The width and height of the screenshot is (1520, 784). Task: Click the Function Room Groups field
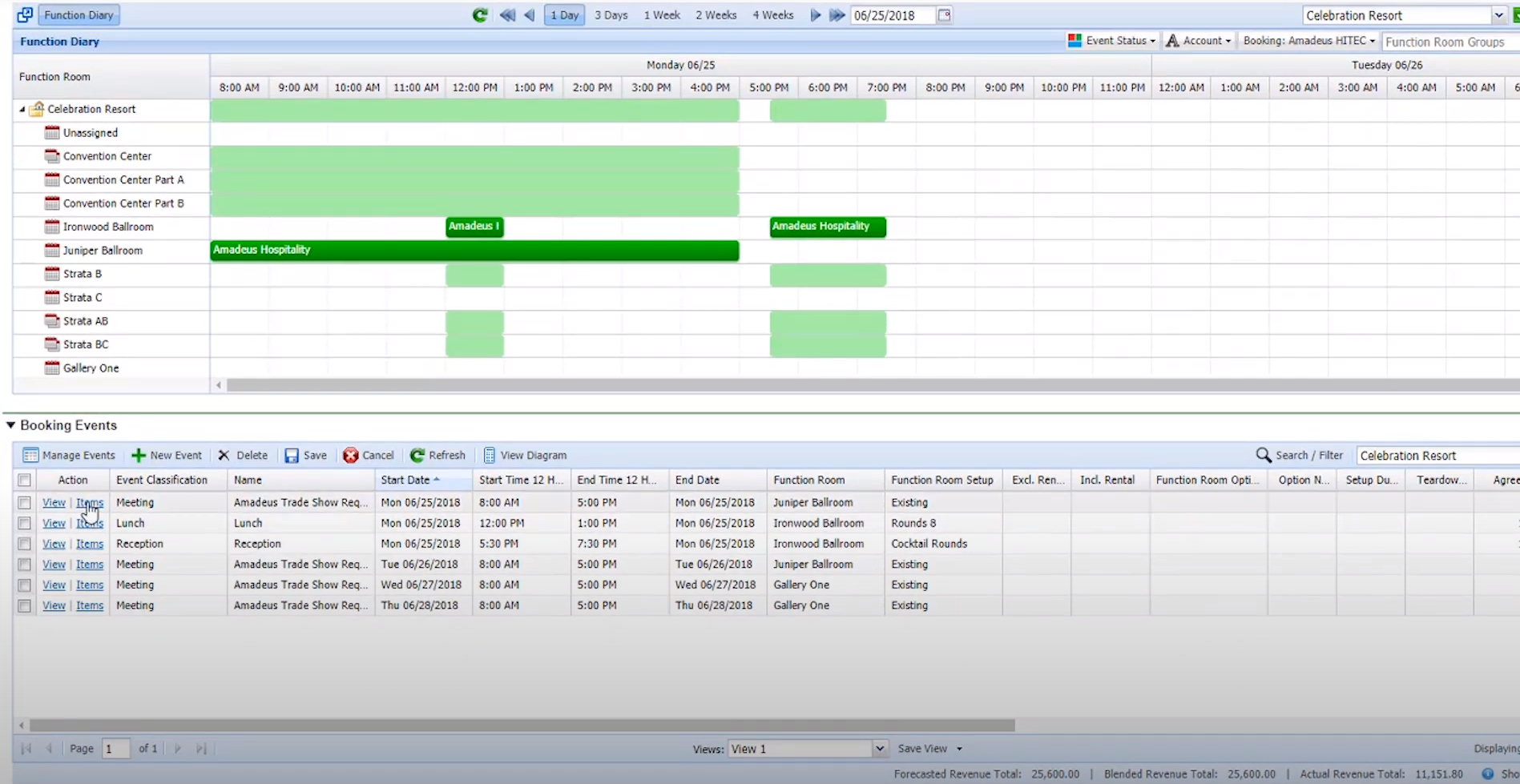click(x=1450, y=42)
